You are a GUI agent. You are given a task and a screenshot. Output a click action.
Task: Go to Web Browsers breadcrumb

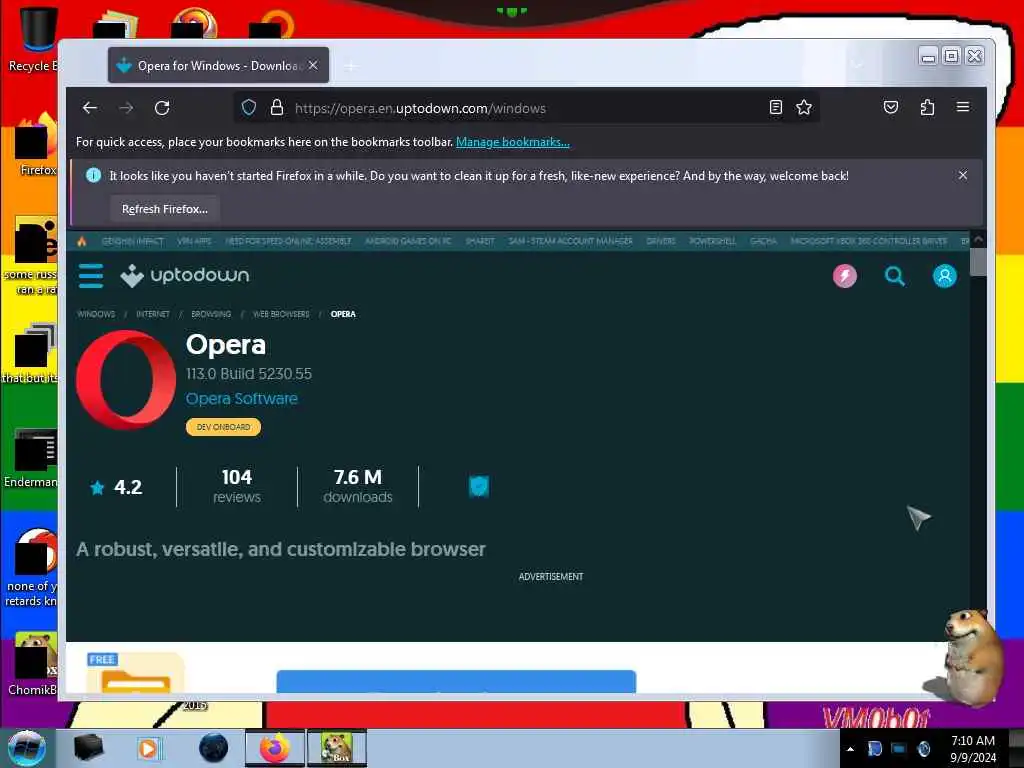[x=281, y=314]
